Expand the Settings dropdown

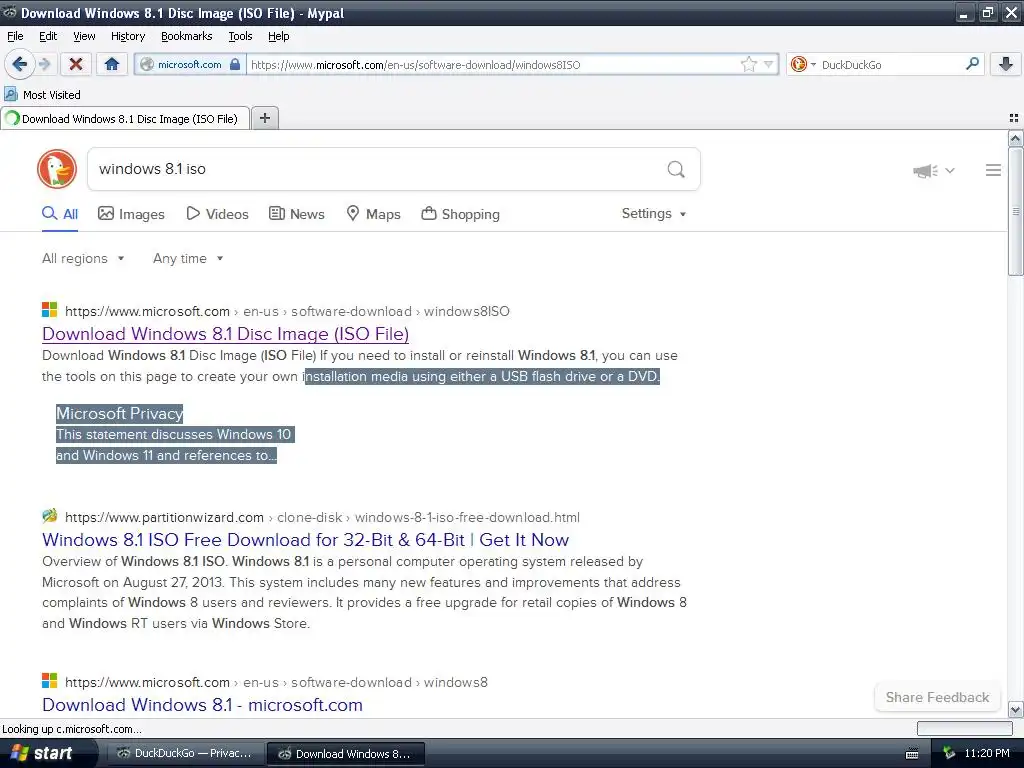click(x=654, y=214)
